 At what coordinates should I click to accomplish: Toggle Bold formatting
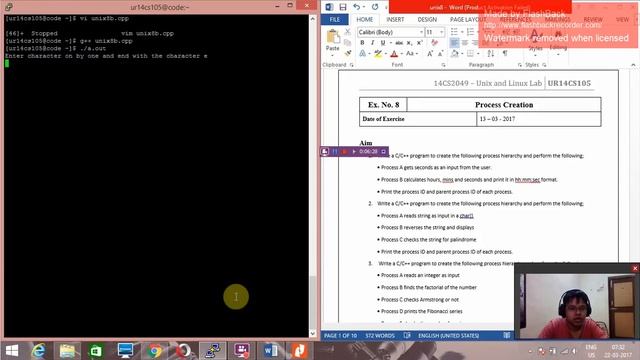[x=362, y=43]
